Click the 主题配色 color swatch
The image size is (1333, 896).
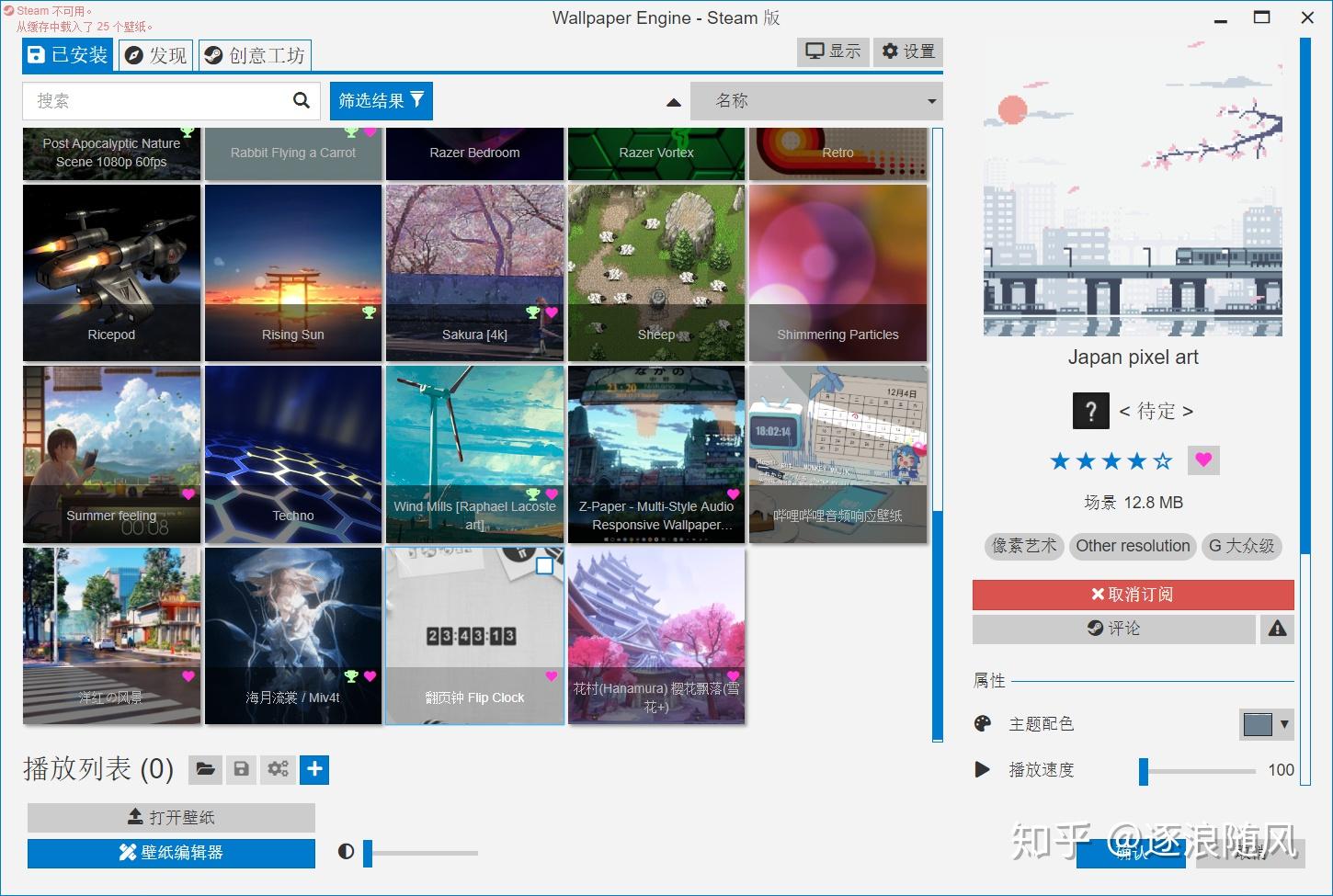tap(1258, 724)
